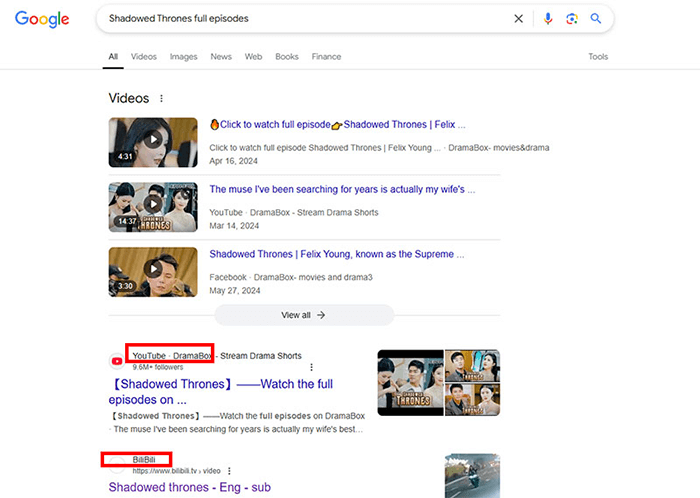Image resolution: width=700 pixels, height=498 pixels.
Task: Click the 'Apr 16, 2024' date text
Action: click(233, 161)
